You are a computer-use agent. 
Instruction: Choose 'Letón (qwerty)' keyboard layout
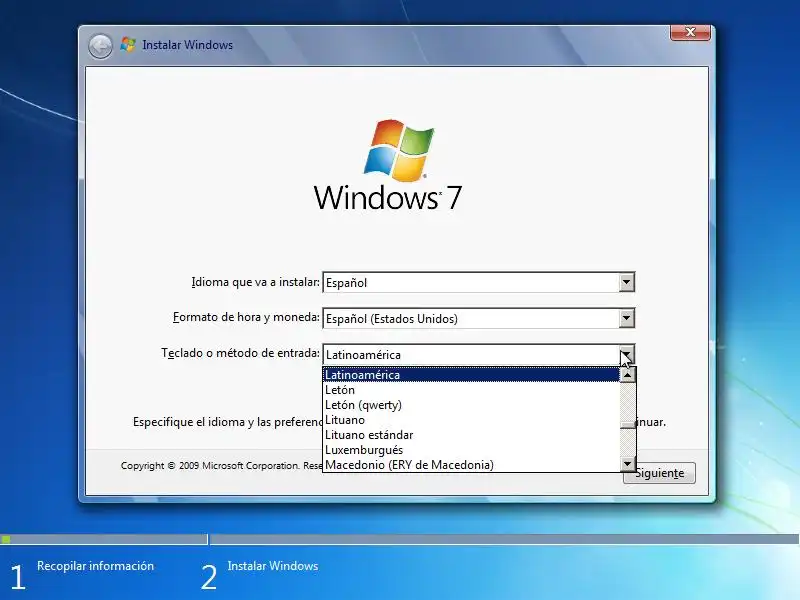click(471, 405)
